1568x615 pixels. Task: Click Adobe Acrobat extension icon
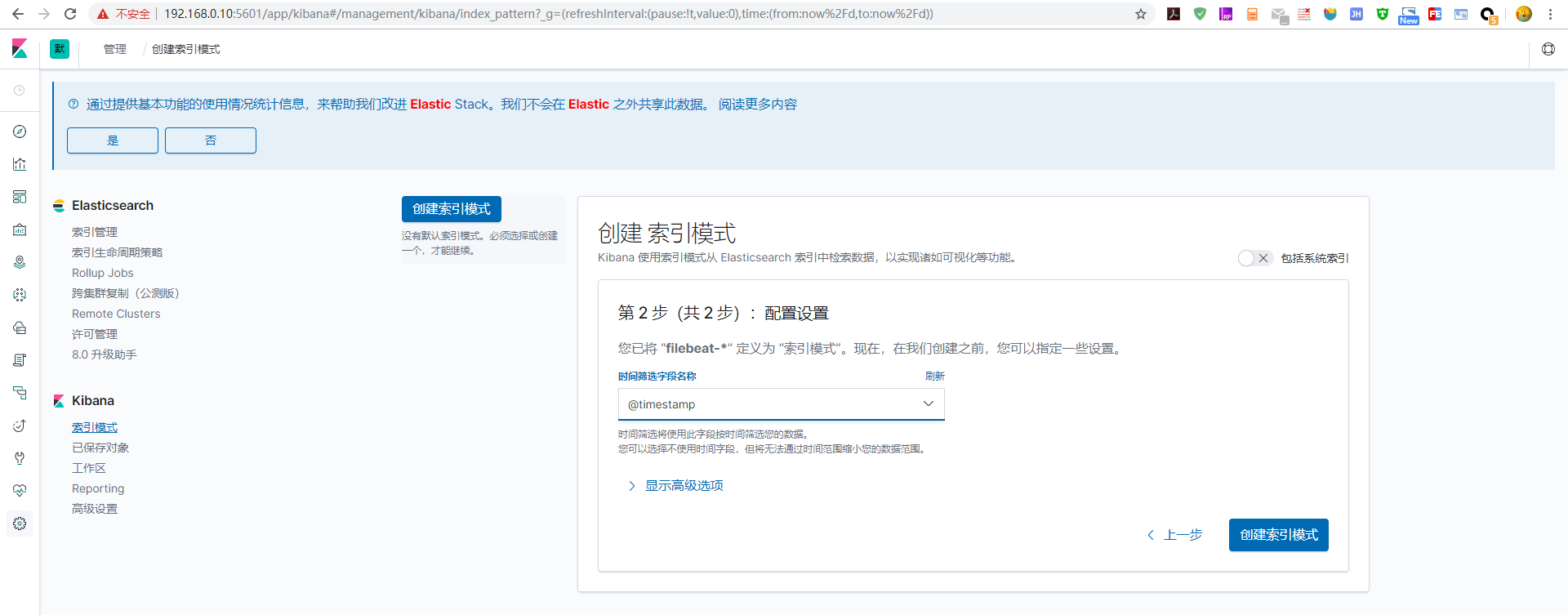(1174, 14)
